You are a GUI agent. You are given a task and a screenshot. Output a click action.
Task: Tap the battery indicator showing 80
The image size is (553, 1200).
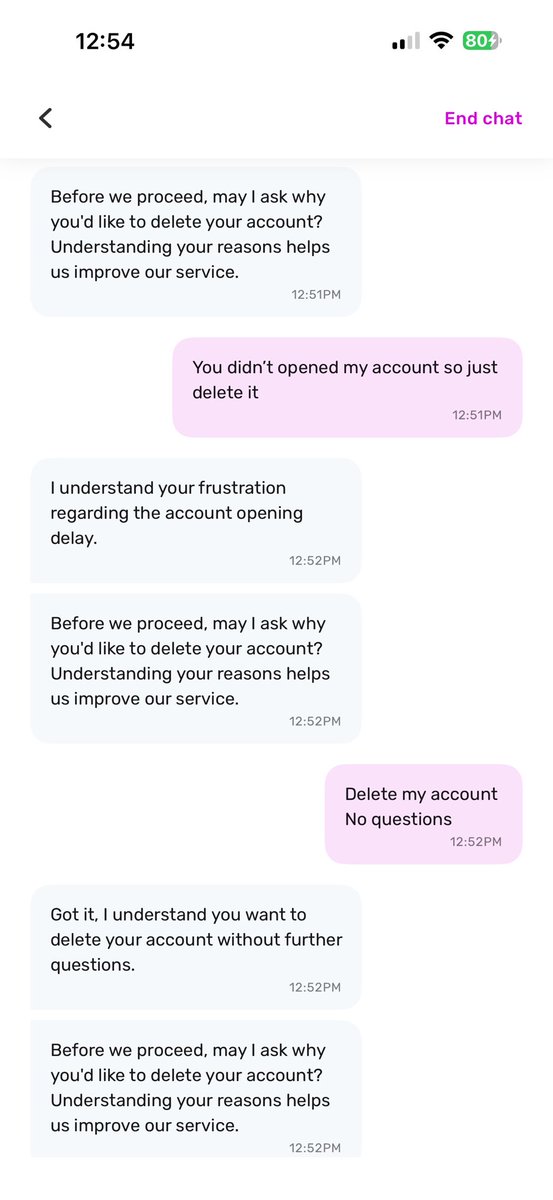tap(481, 41)
